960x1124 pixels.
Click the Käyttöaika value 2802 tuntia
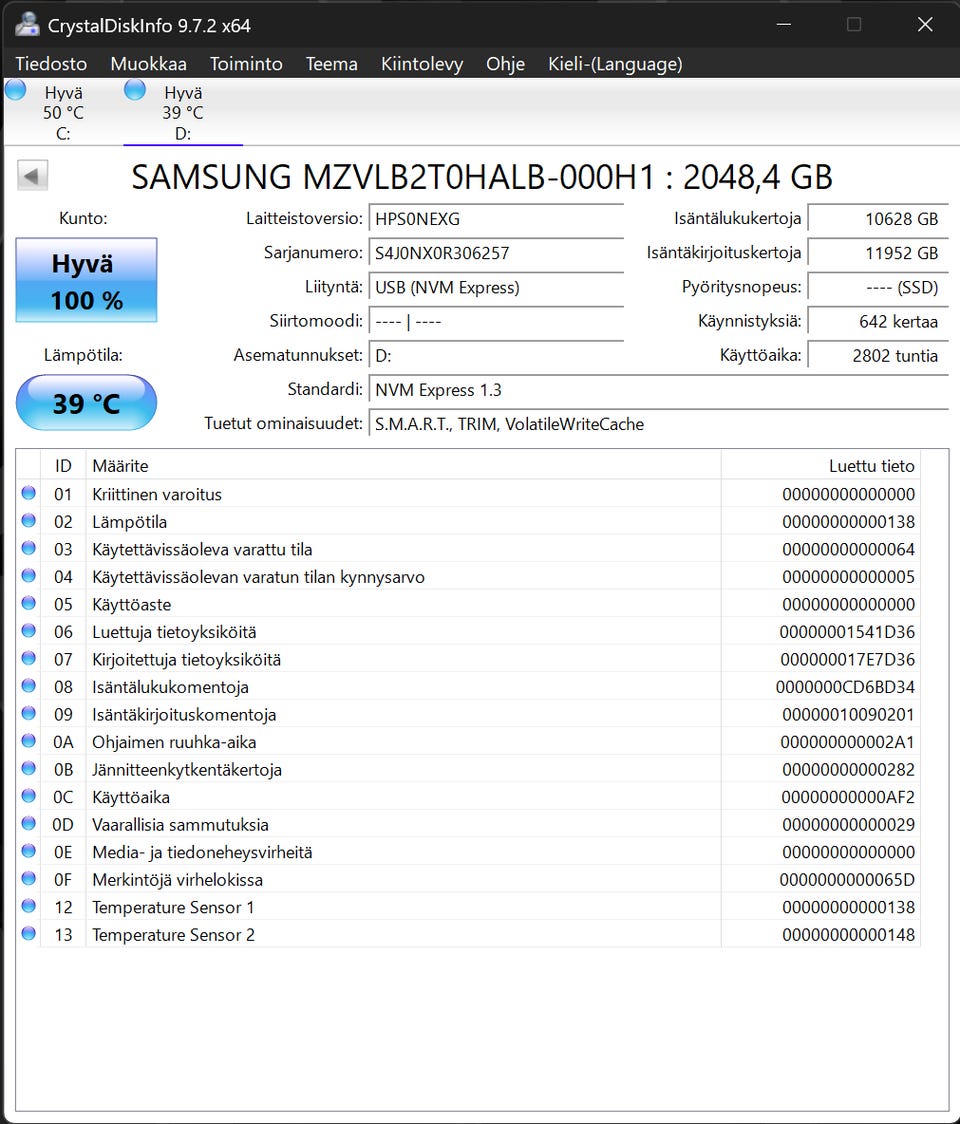click(878, 356)
